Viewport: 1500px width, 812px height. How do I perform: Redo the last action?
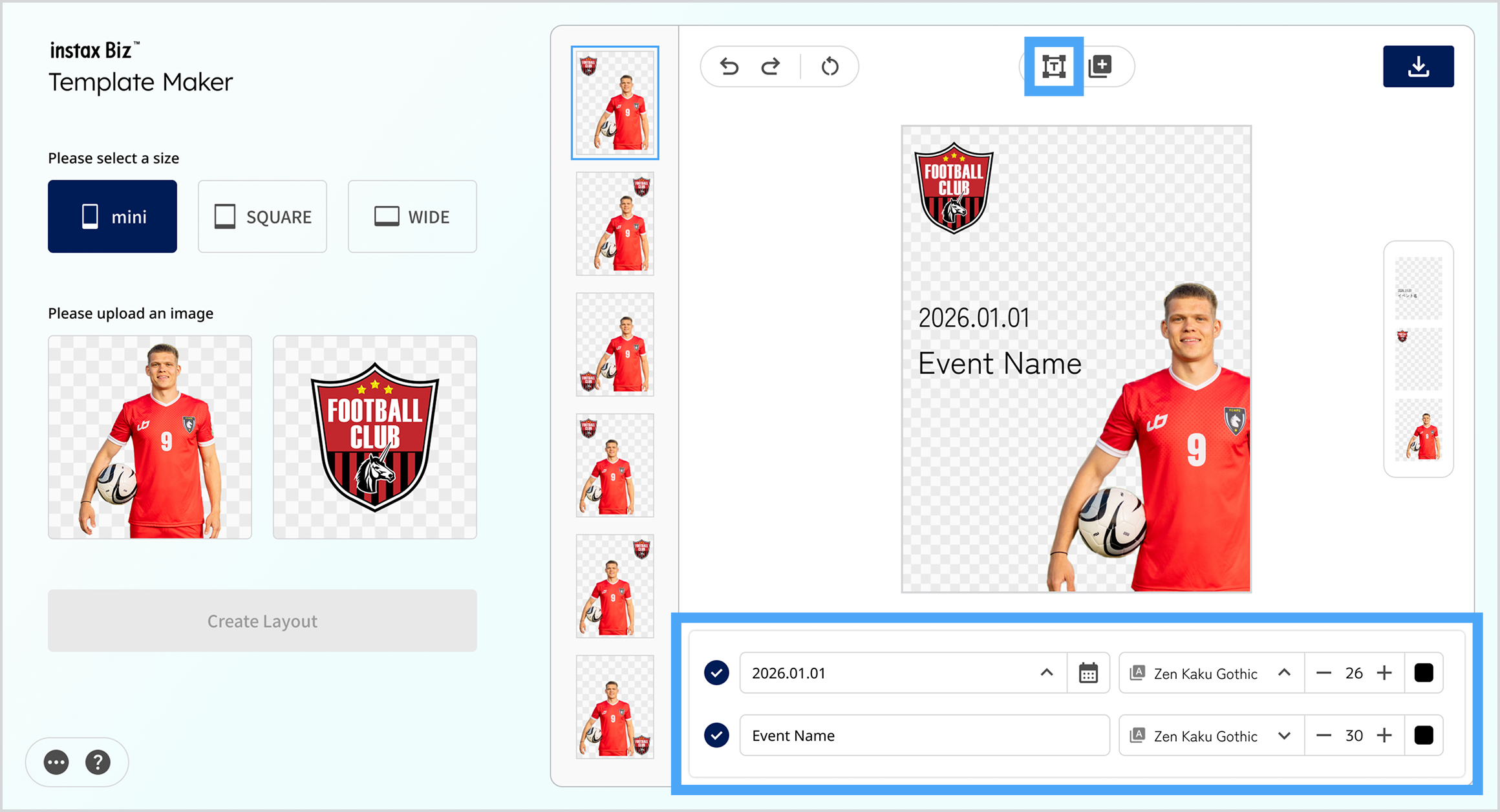(770, 66)
